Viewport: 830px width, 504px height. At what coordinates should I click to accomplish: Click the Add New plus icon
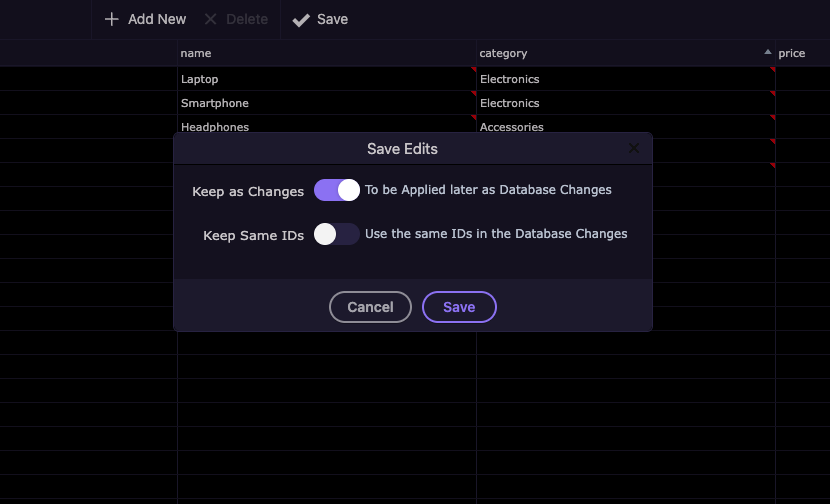click(112, 19)
